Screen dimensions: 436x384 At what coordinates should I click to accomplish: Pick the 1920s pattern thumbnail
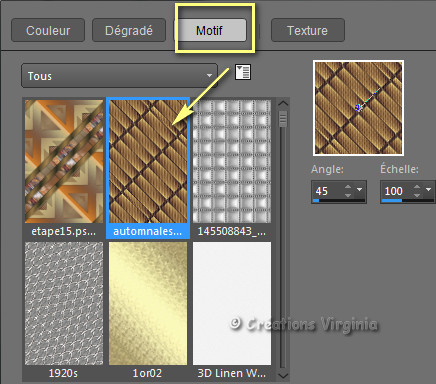pyautogui.click(x=64, y=303)
